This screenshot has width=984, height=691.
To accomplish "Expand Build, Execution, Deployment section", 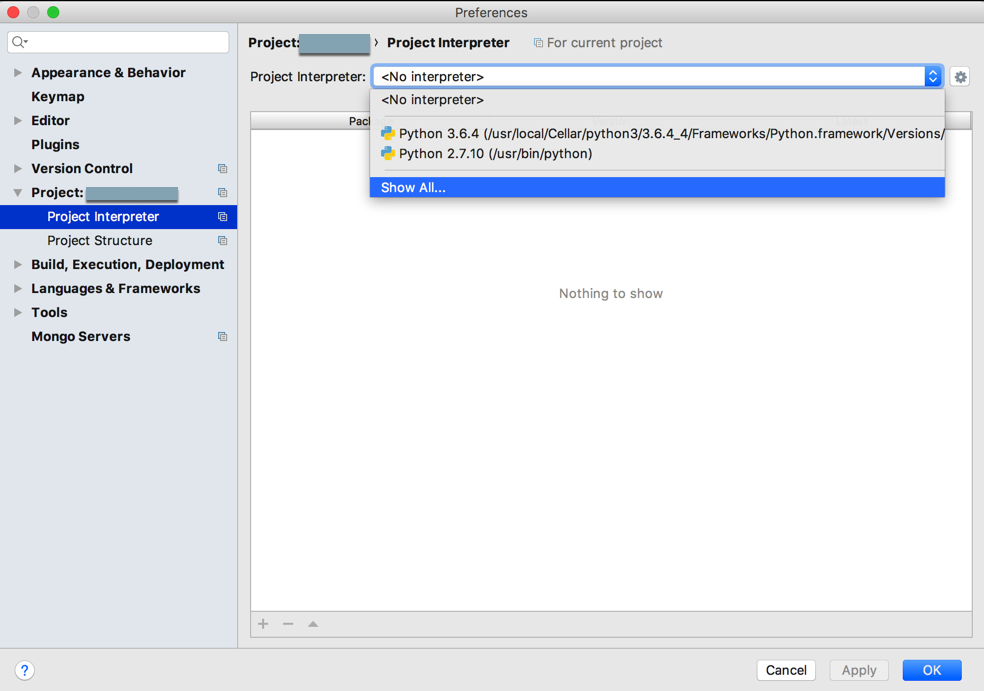I will (x=18, y=264).
